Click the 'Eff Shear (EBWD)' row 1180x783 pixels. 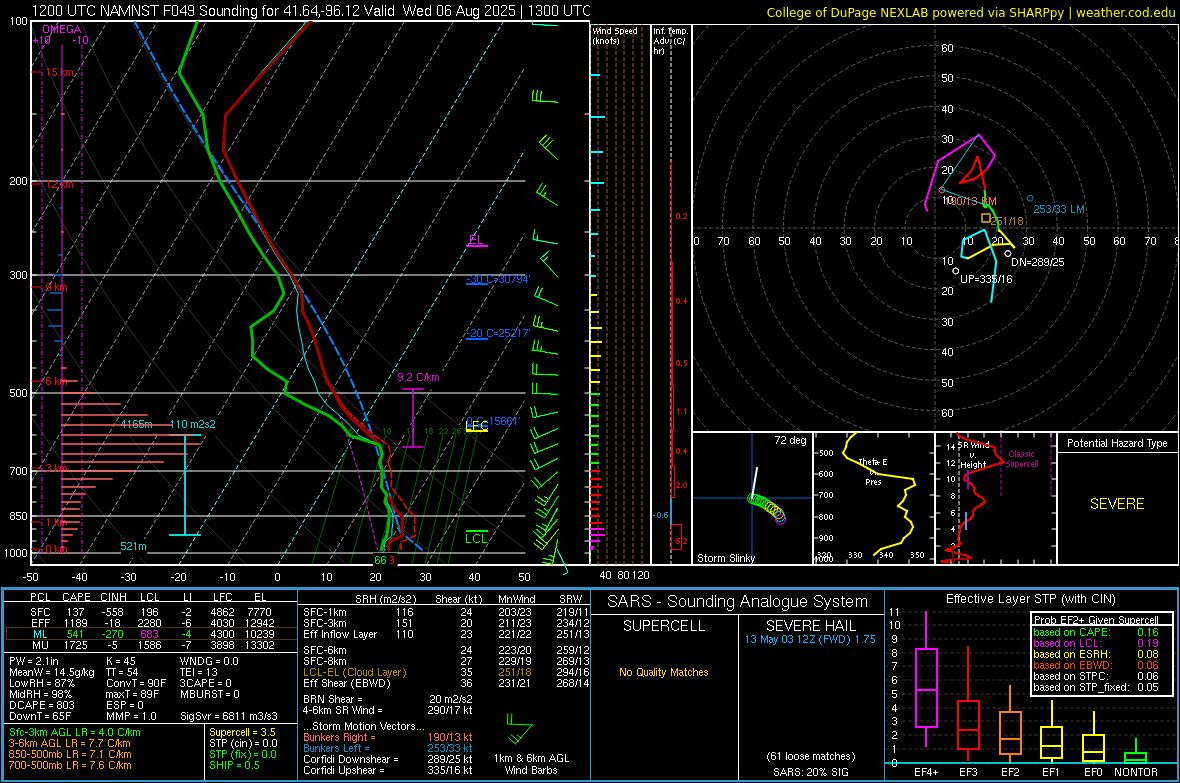(444, 683)
